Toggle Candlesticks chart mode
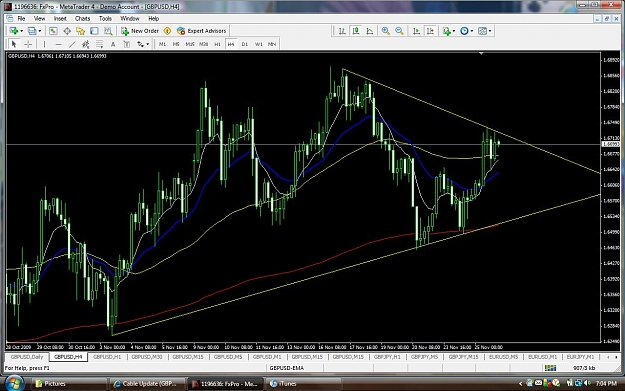This screenshot has height=391, width=625. (x=356, y=31)
